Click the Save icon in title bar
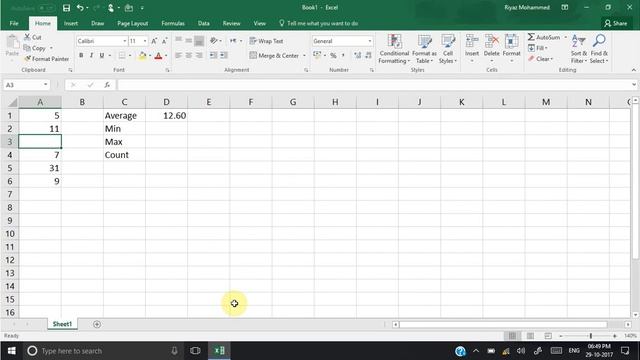 (66, 8)
